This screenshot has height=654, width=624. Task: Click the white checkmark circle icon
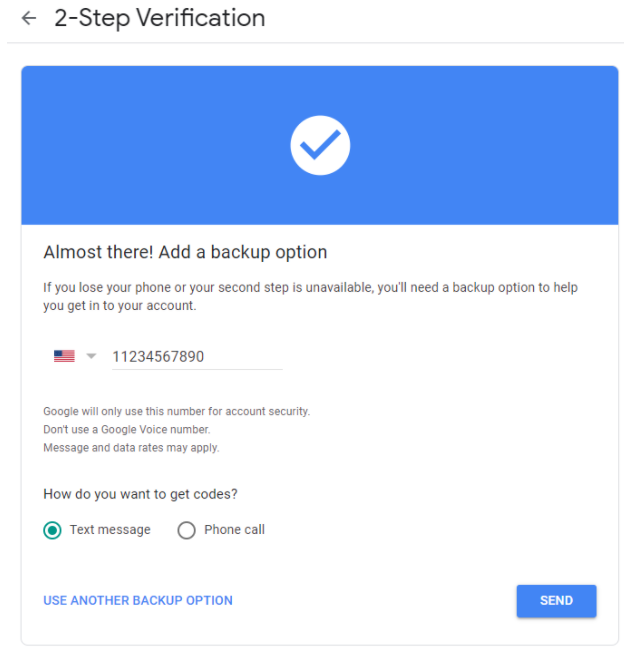click(320, 146)
